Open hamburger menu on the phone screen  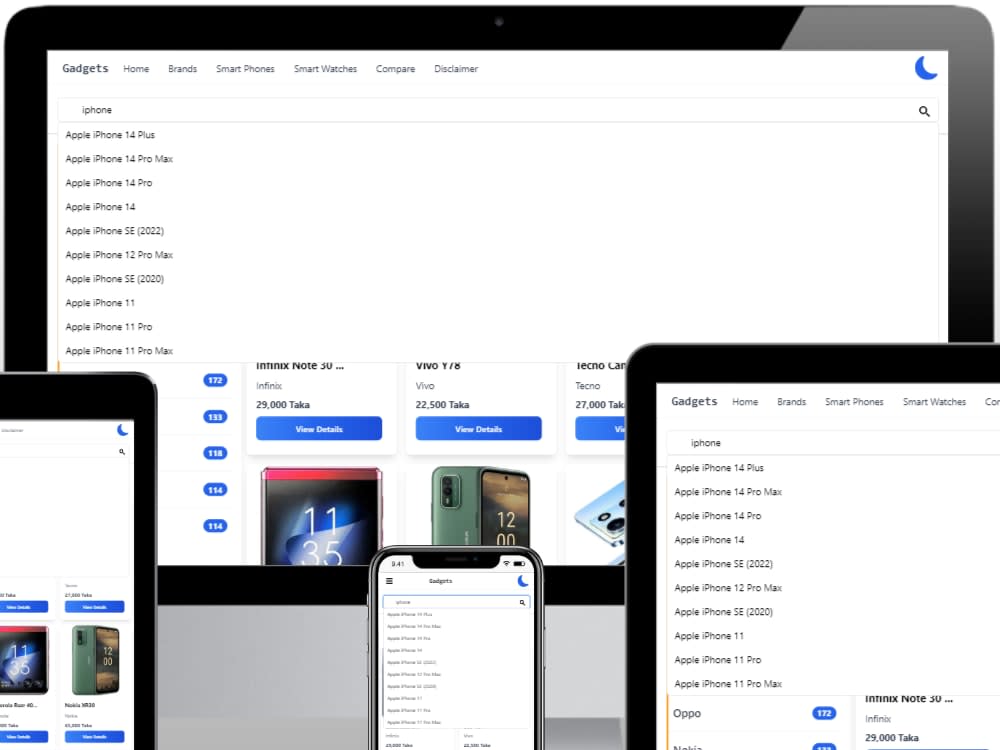(x=389, y=581)
